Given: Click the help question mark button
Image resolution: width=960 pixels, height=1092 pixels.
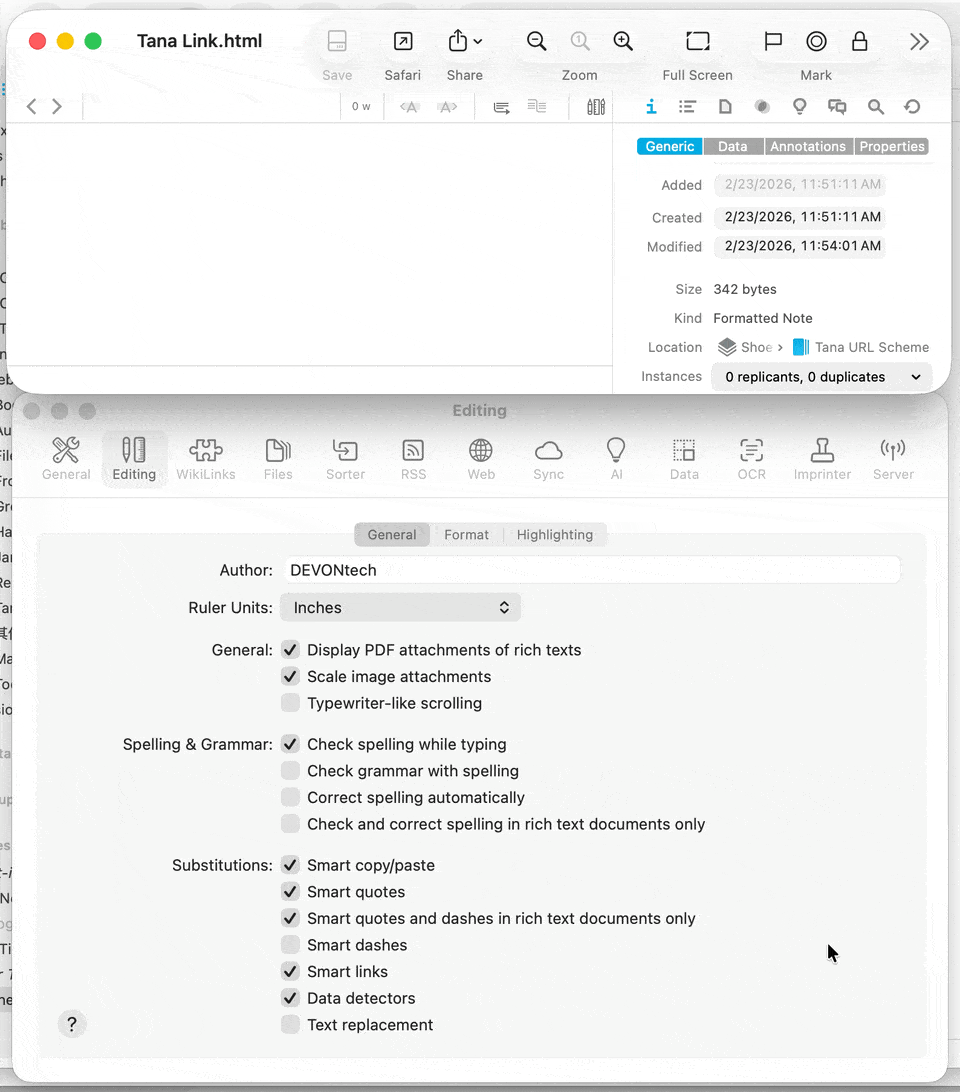Looking at the screenshot, I should tap(71, 1024).
